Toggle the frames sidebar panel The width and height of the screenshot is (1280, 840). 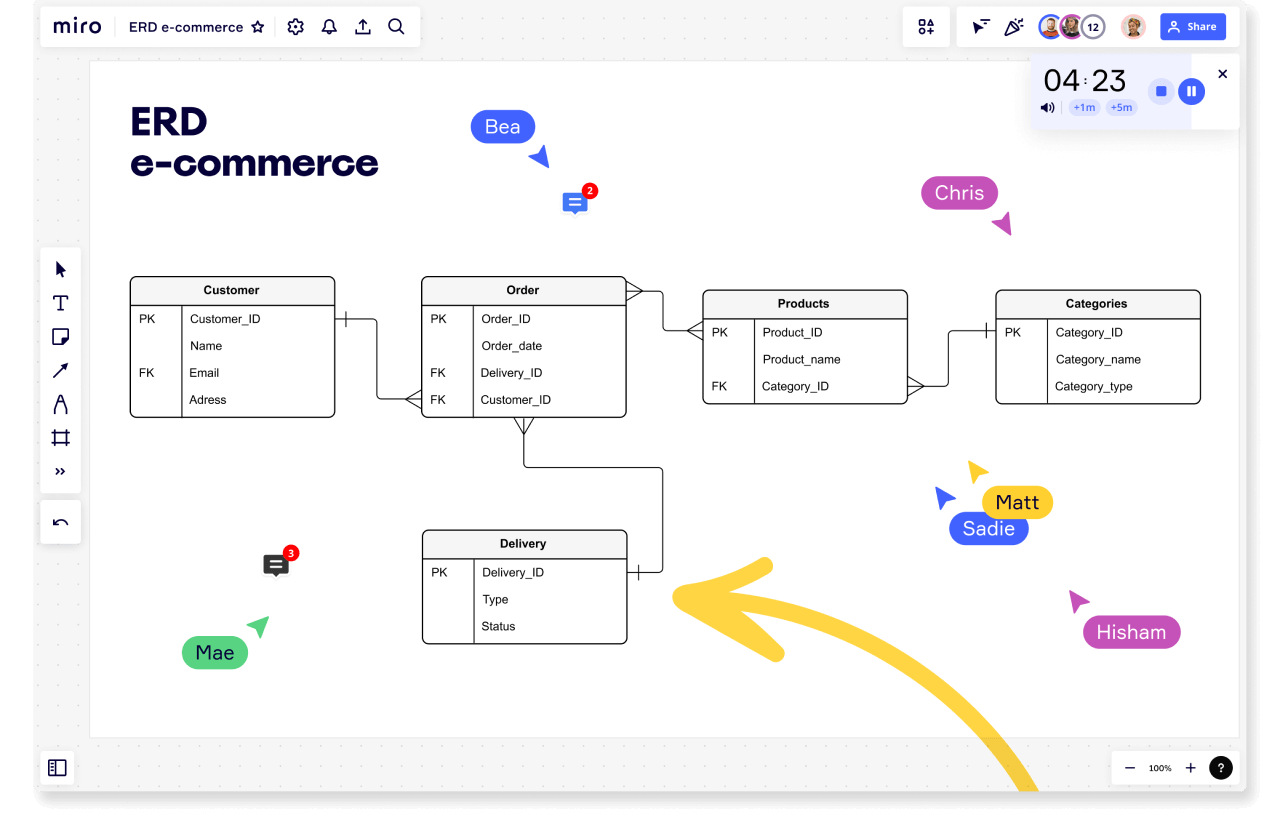click(x=57, y=768)
